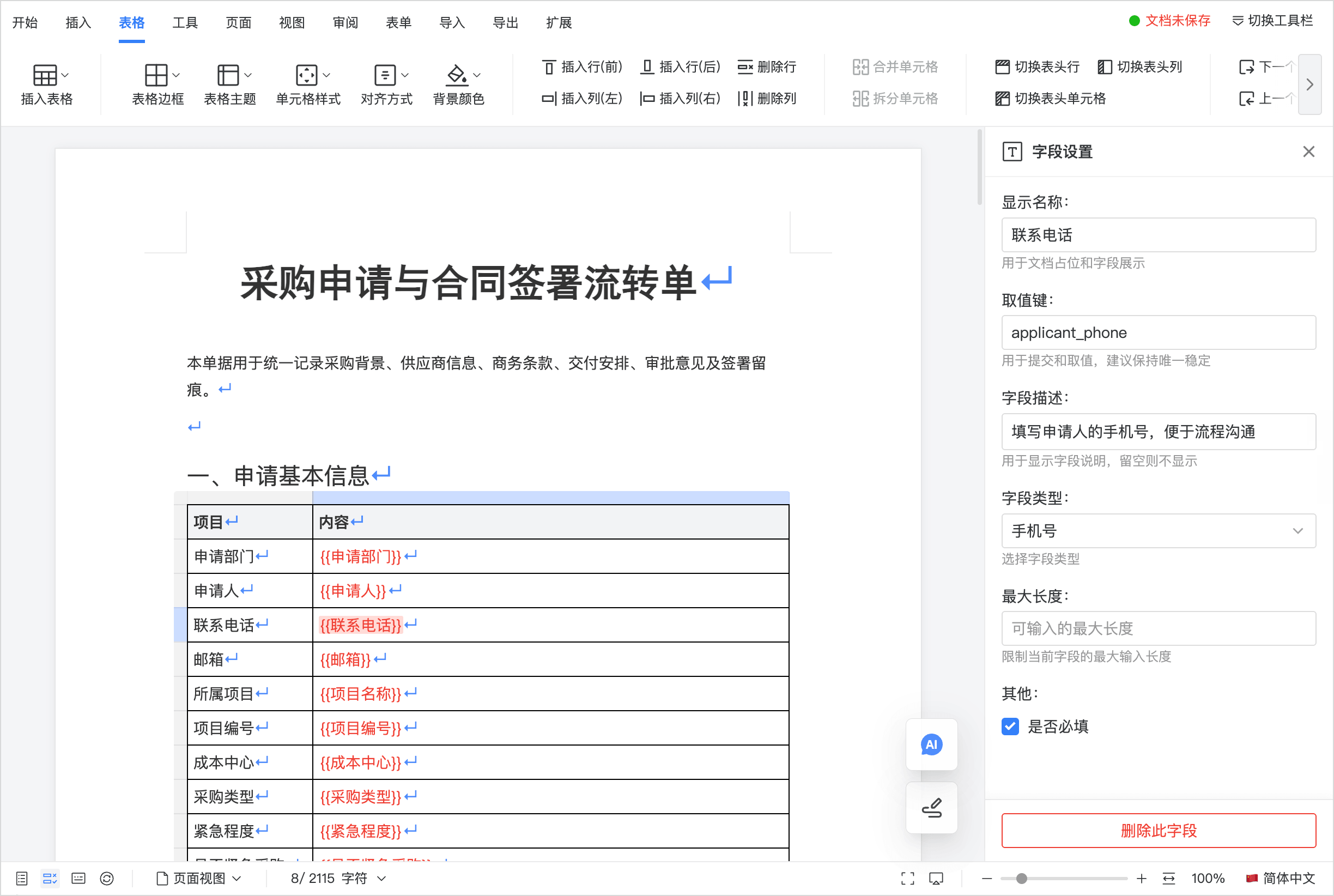Click the Document Unsaved (文档未保存) status
This screenshot has width=1334, height=896.
[1169, 21]
